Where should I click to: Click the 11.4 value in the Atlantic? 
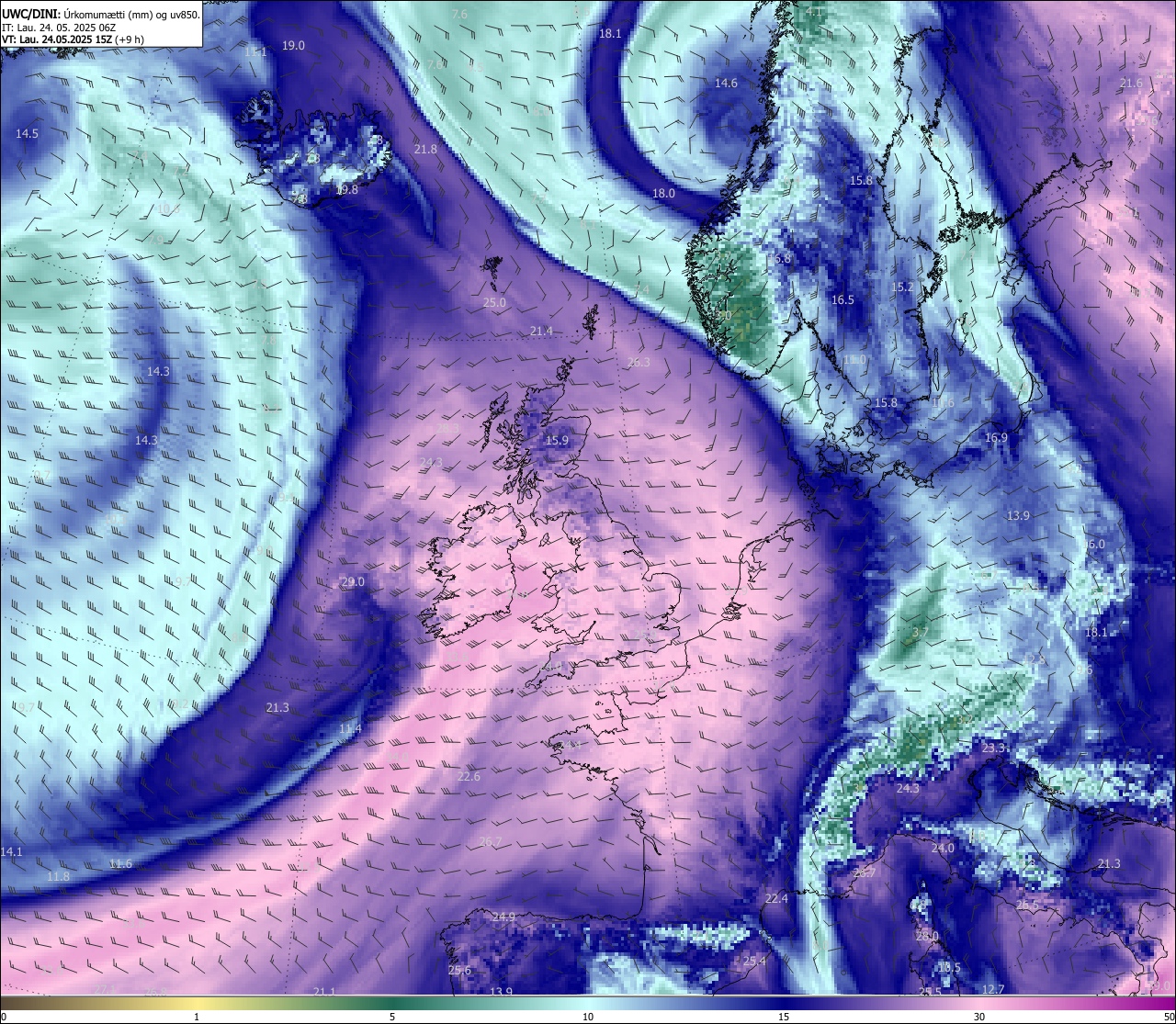pos(350,729)
